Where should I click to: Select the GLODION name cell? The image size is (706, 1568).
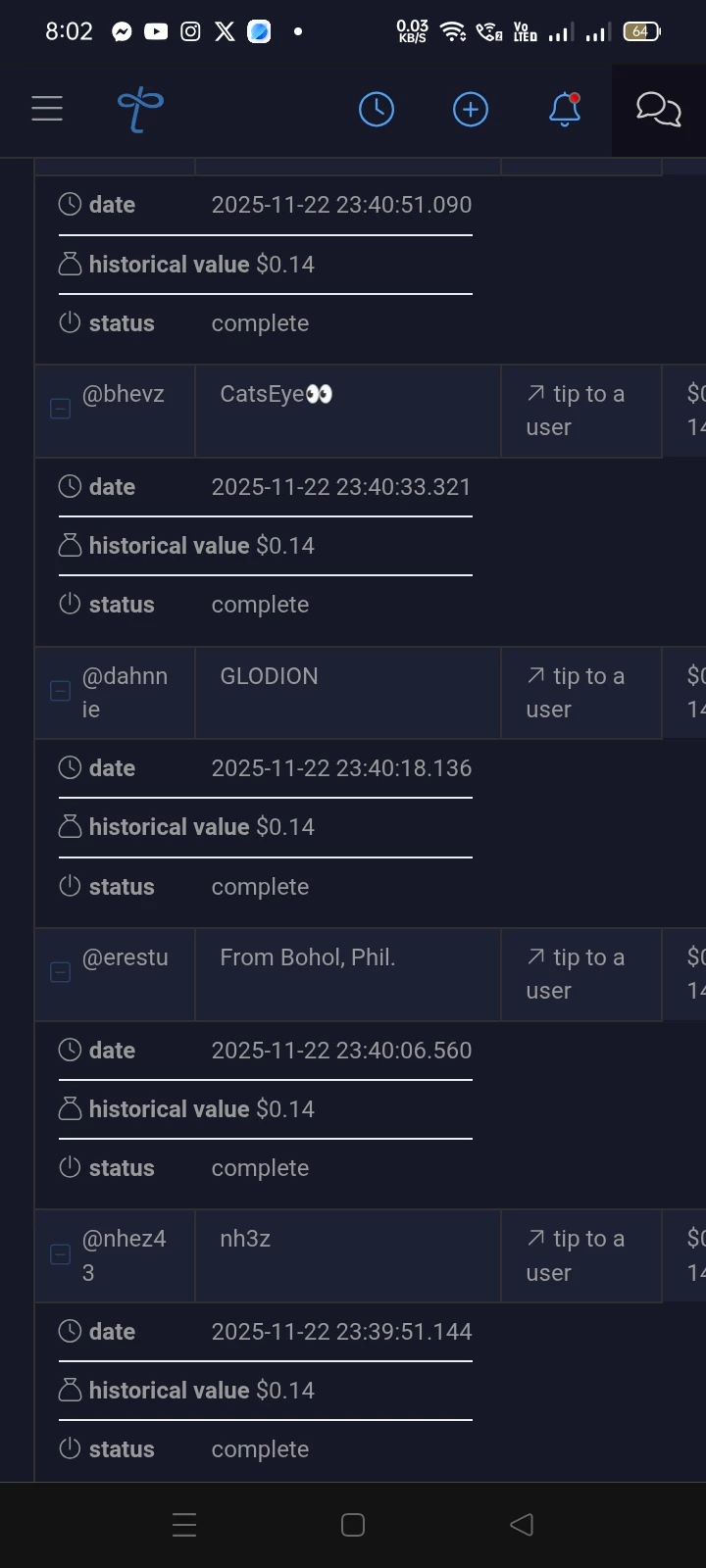(348, 693)
